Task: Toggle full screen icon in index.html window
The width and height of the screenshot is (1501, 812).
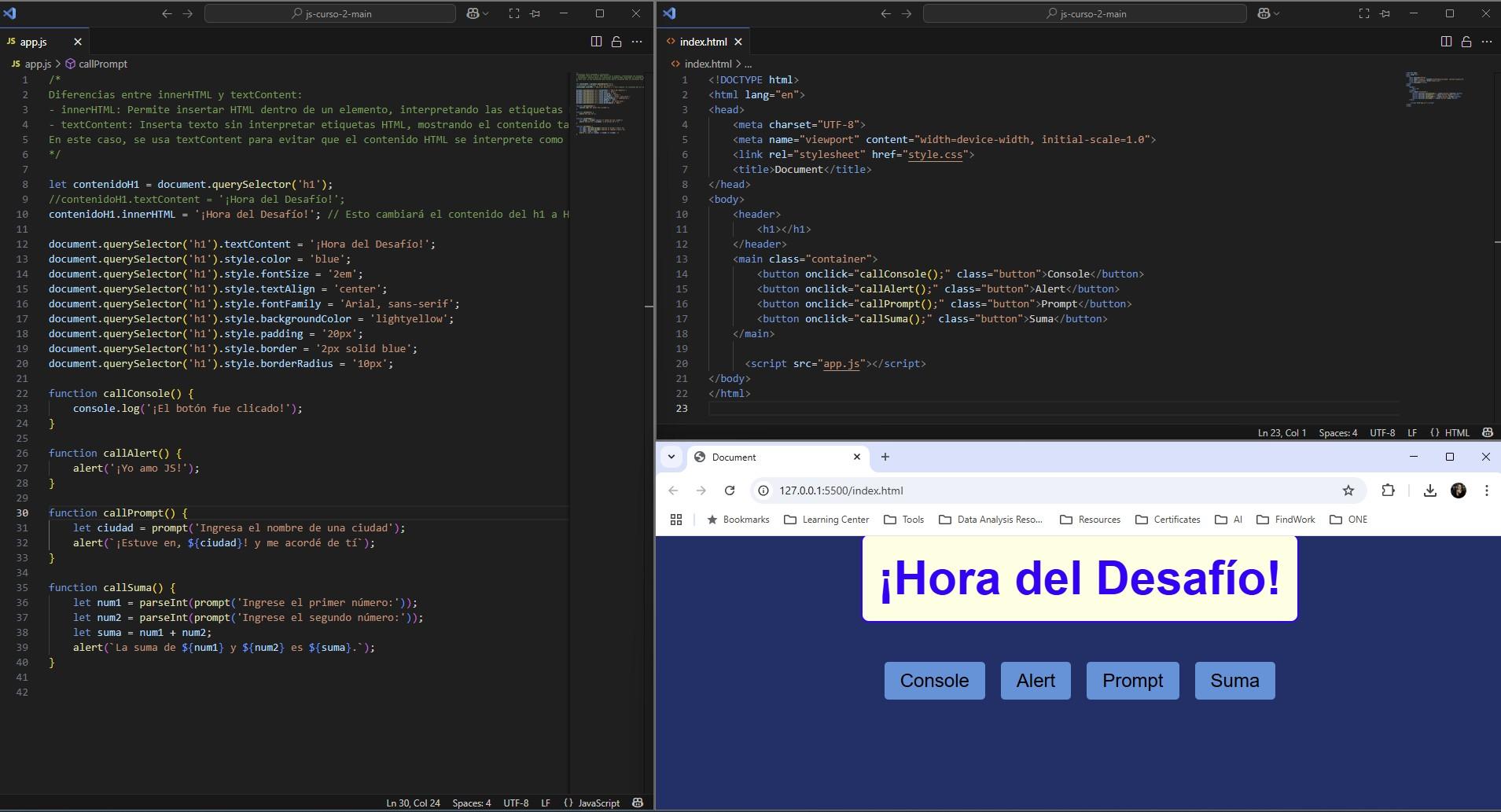Action: [x=1364, y=13]
